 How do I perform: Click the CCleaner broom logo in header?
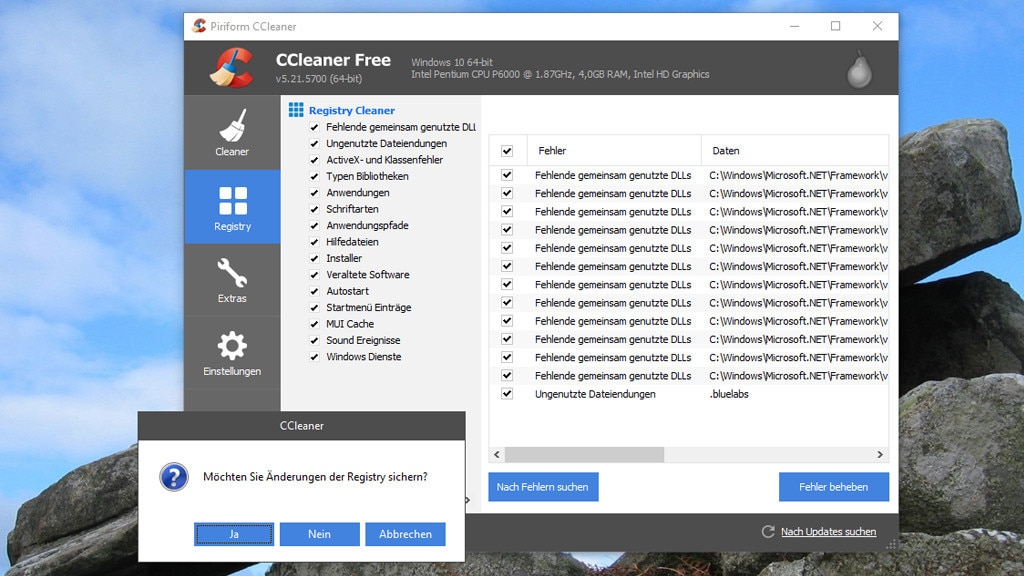coord(232,67)
